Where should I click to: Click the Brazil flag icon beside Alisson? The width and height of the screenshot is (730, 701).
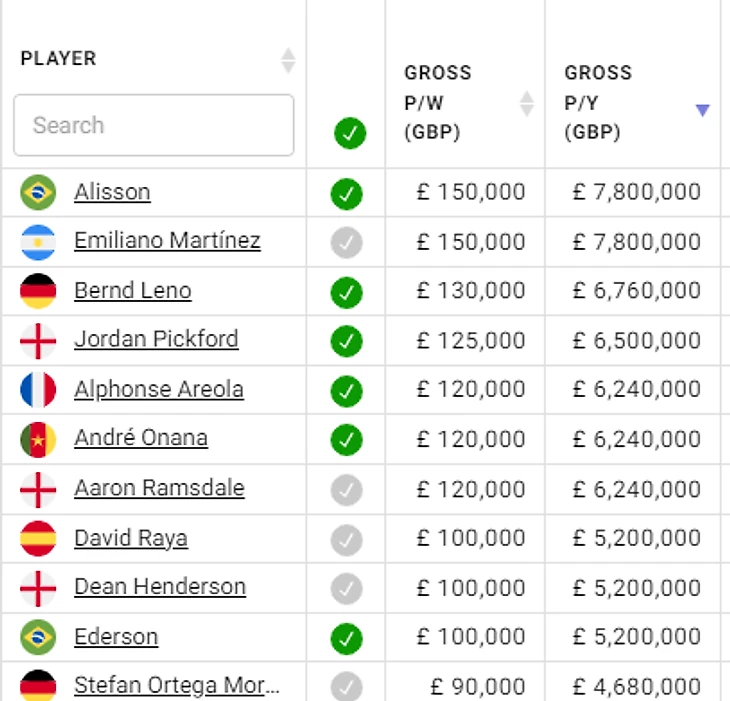coord(38,192)
